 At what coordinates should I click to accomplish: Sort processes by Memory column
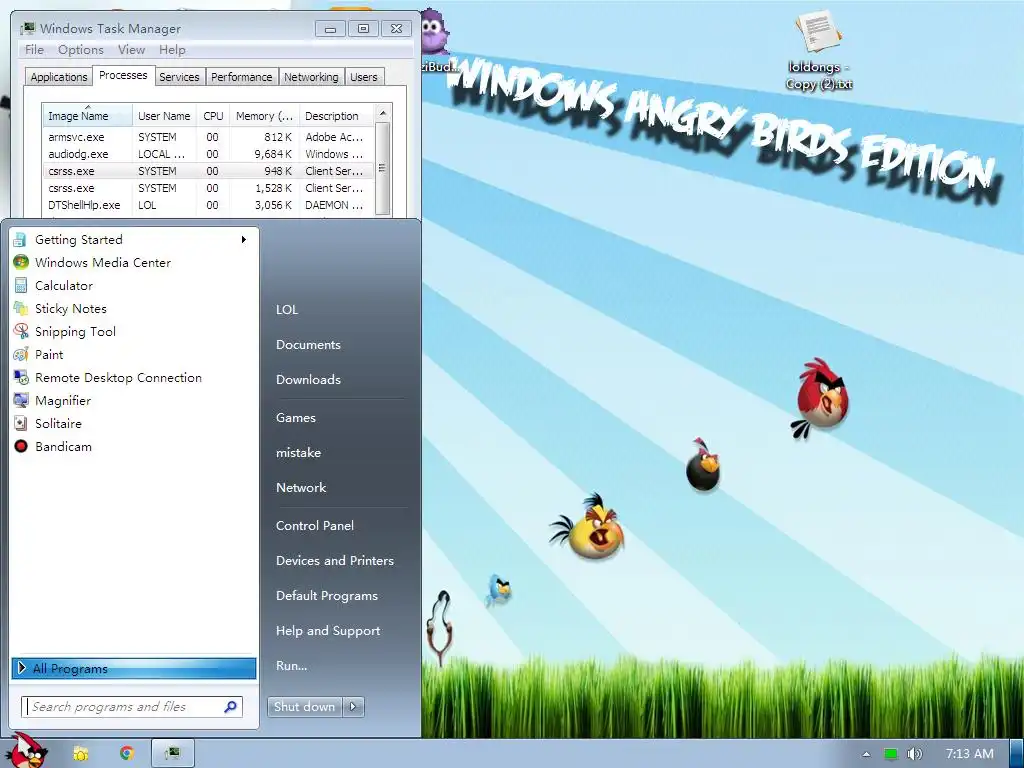[264, 116]
